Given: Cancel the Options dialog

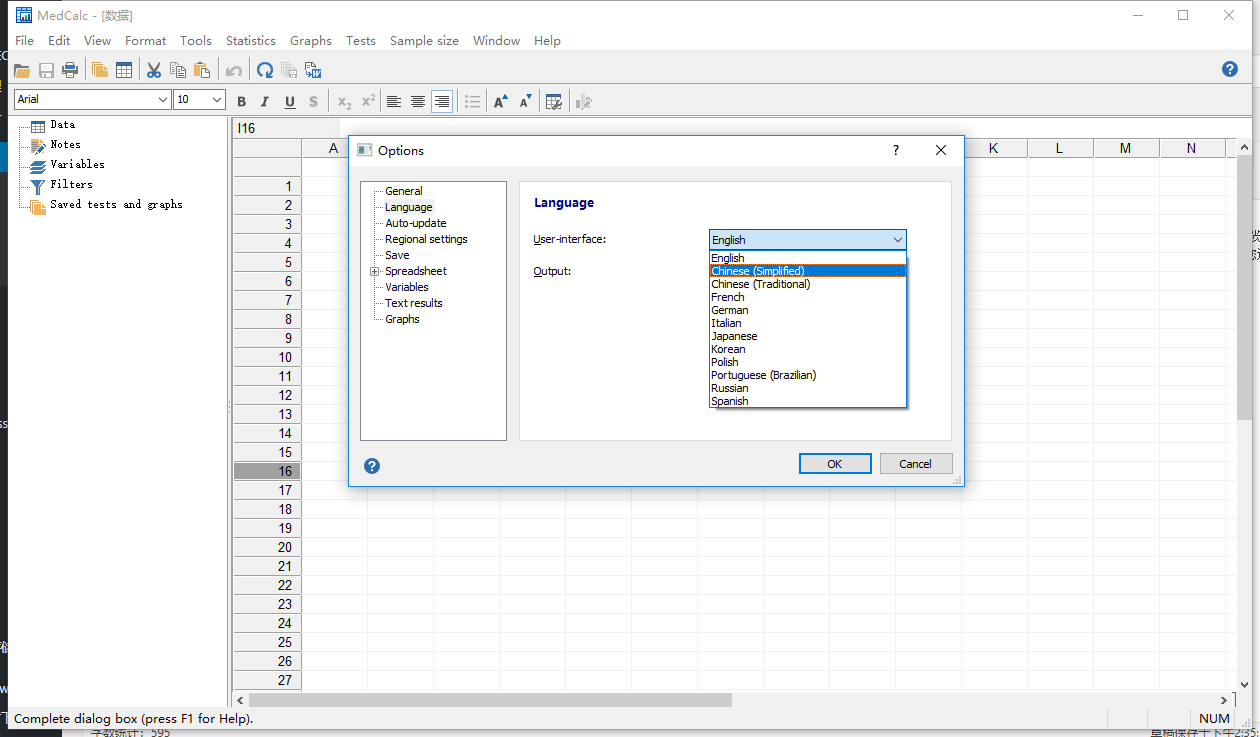Looking at the screenshot, I should point(916,464).
